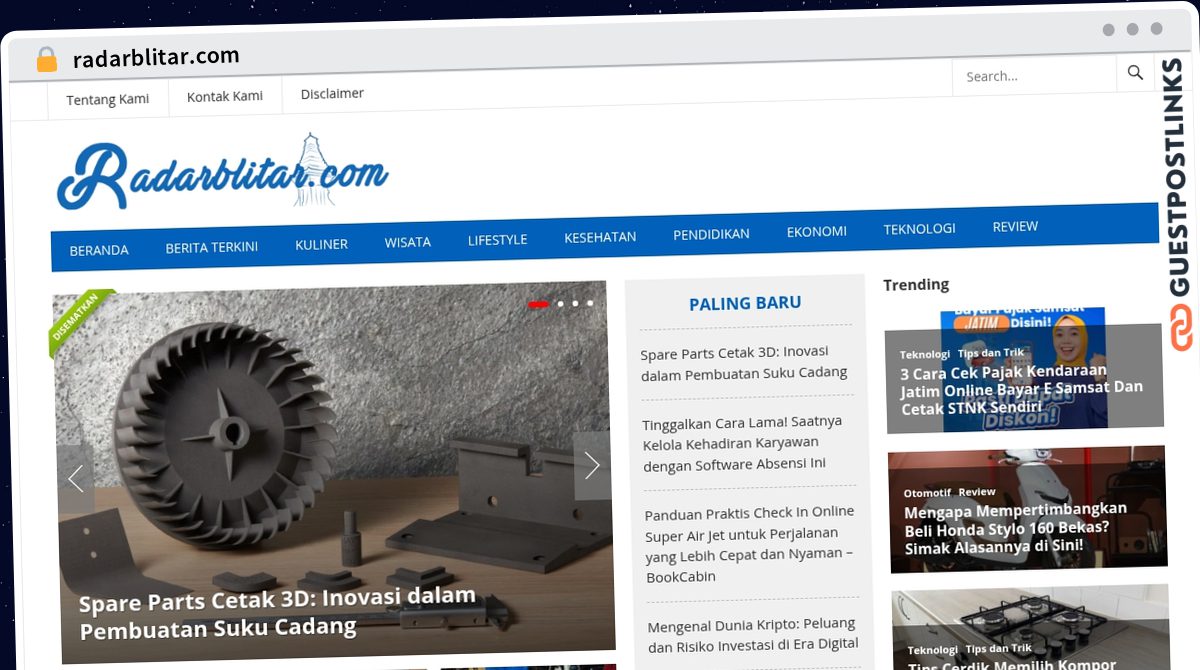This screenshot has width=1200, height=670.
Task: Advance slider with right arrow
Action: (x=592, y=465)
